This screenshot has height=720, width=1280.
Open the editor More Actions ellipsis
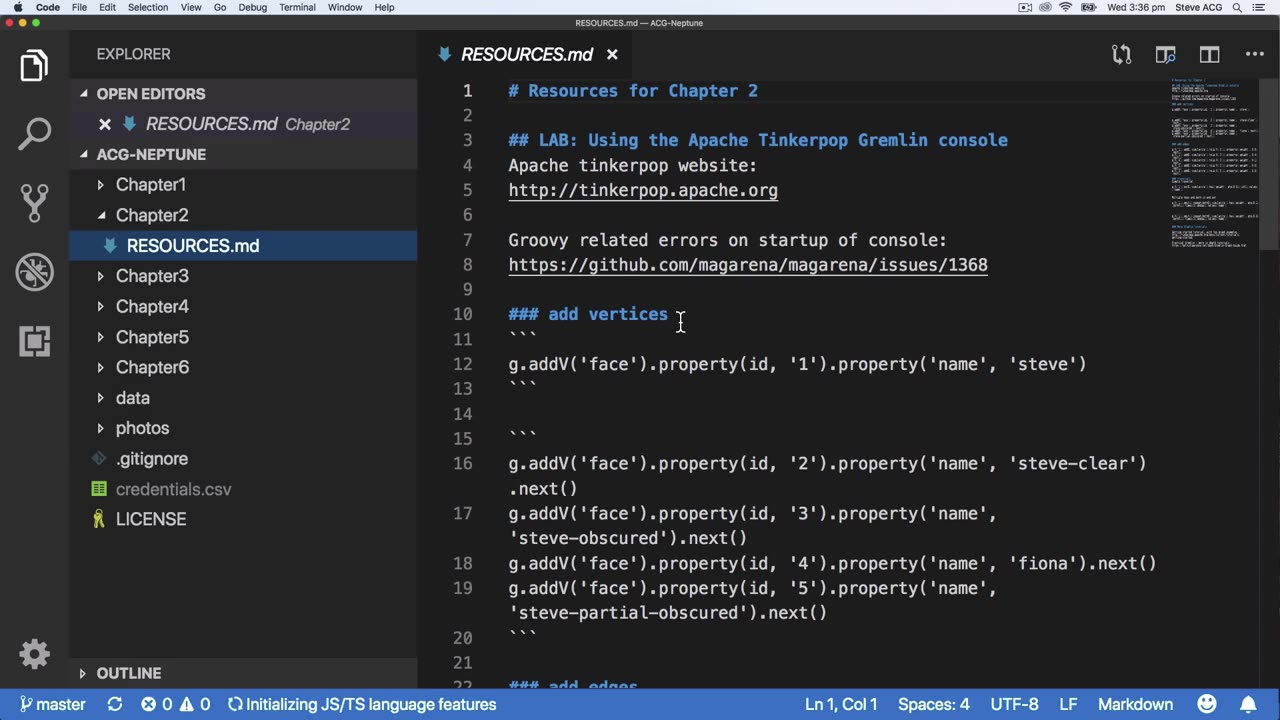tap(1254, 55)
